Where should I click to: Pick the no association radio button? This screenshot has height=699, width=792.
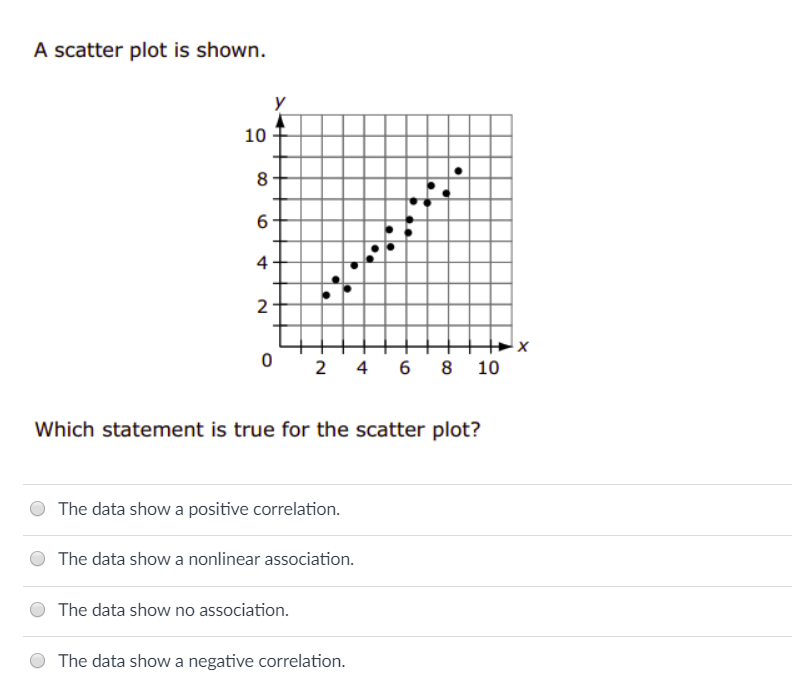point(39,609)
